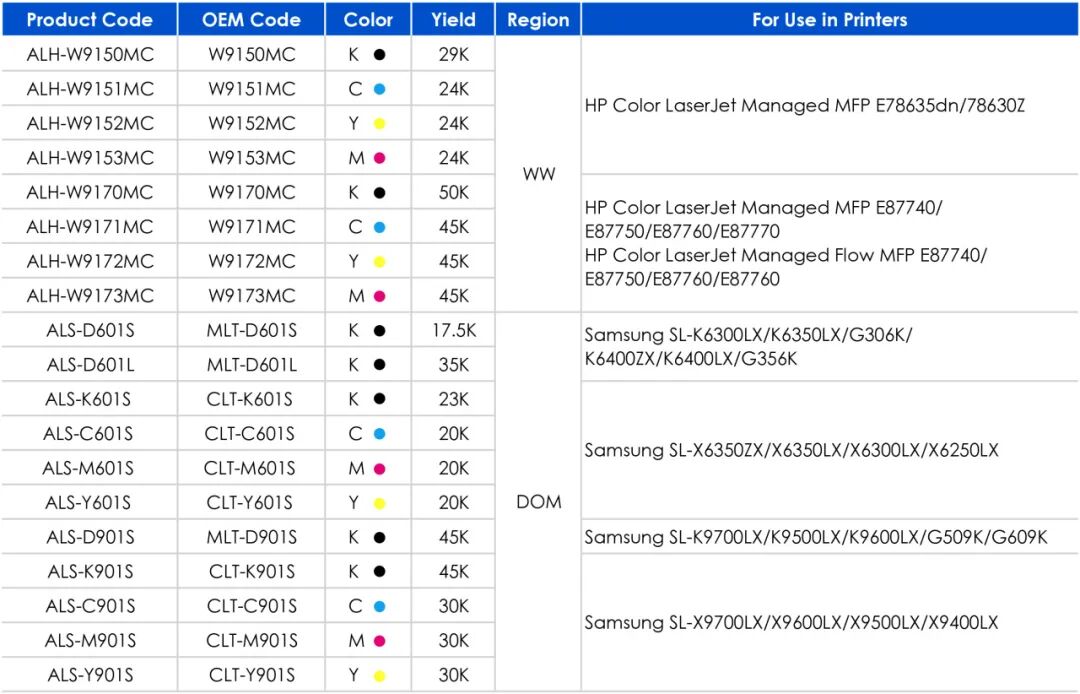The width and height of the screenshot is (1080, 694).
Task: Click Samsung SL-X9700LX printer list text
Action: coord(791,622)
